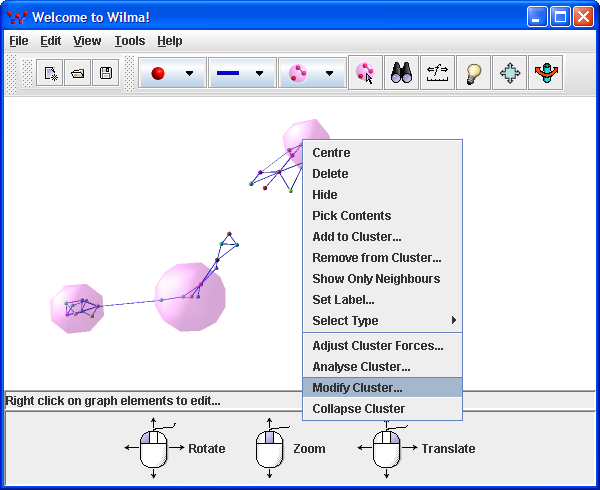Choose Centre from the context menu
Image resolution: width=600 pixels, height=490 pixels.
coord(383,153)
